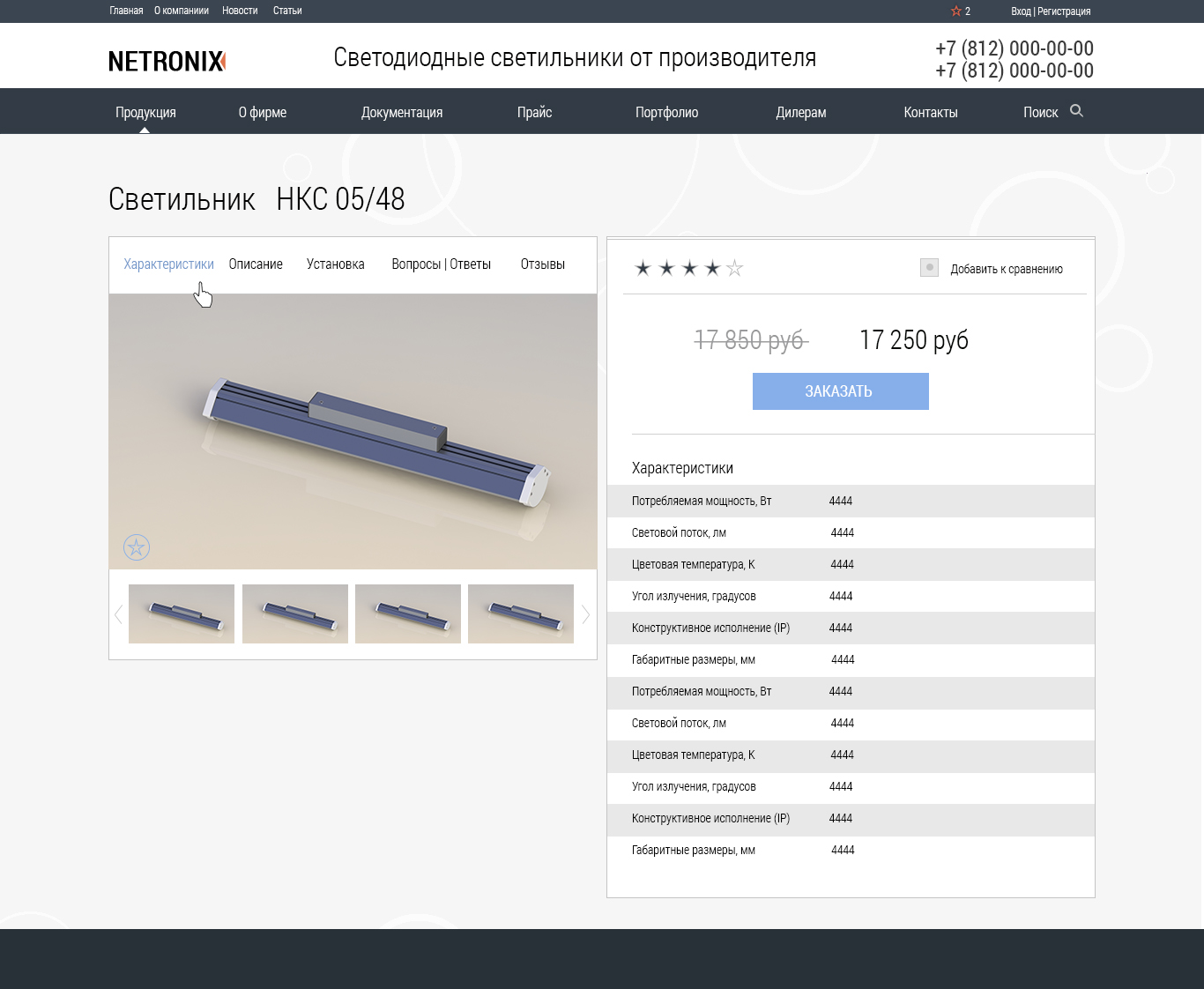Click the old price 17 850 руб
This screenshot has height=989, width=1204.
coord(750,339)
